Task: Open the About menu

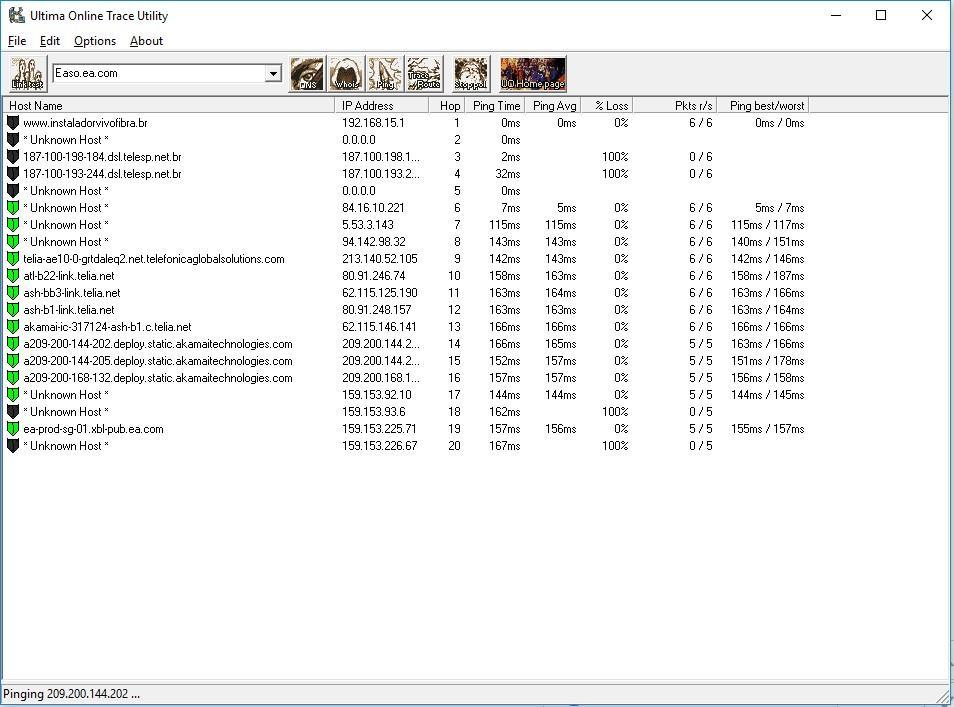Action: (x=147, y=41)
